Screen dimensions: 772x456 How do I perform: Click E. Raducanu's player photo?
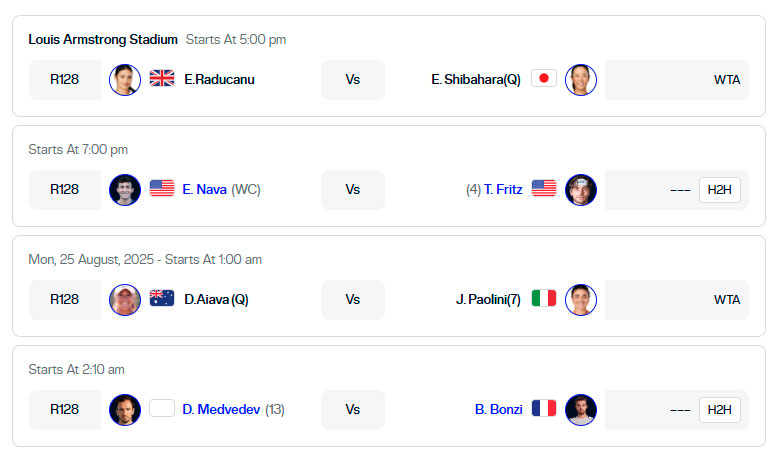[x=125, y=80]
